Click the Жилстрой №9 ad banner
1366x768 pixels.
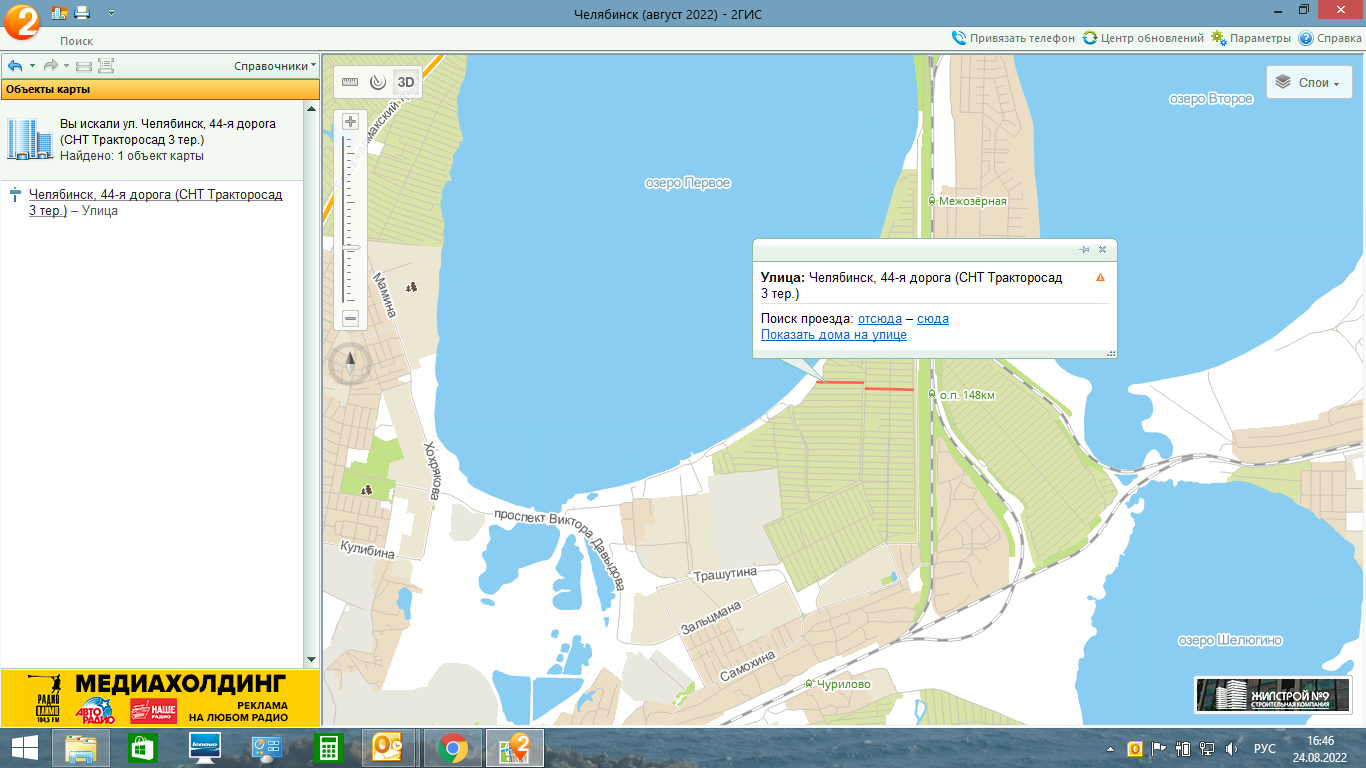pos(1273,695)
